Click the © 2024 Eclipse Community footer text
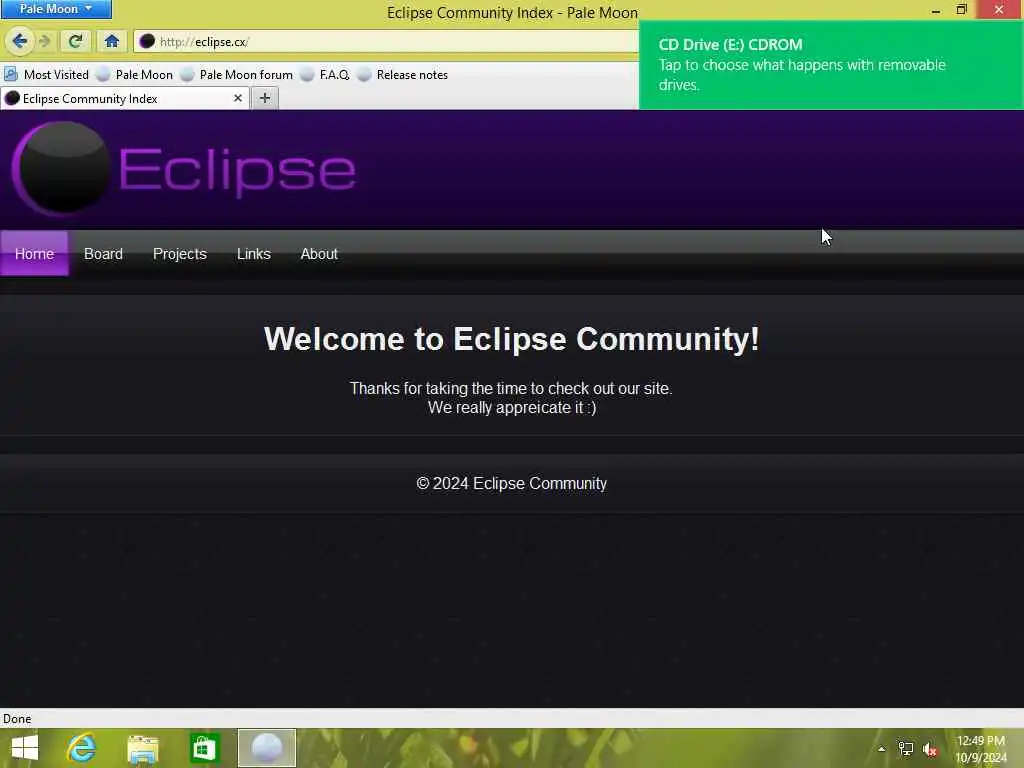Image resolution: width=1024 pixels, height=768 pixels. [511, 483]
